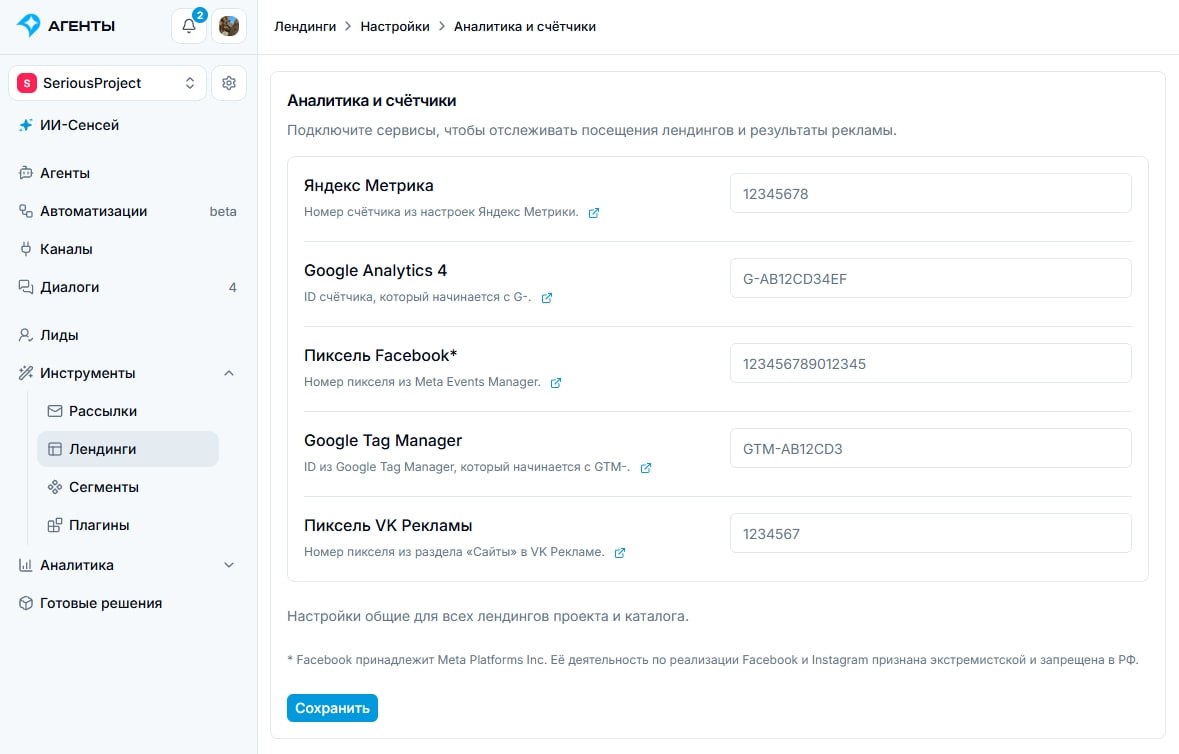Viewport: 1179px width, 754px height.
Task: Open external link for Google Analytics 4 help
Action: coord(547,298)
